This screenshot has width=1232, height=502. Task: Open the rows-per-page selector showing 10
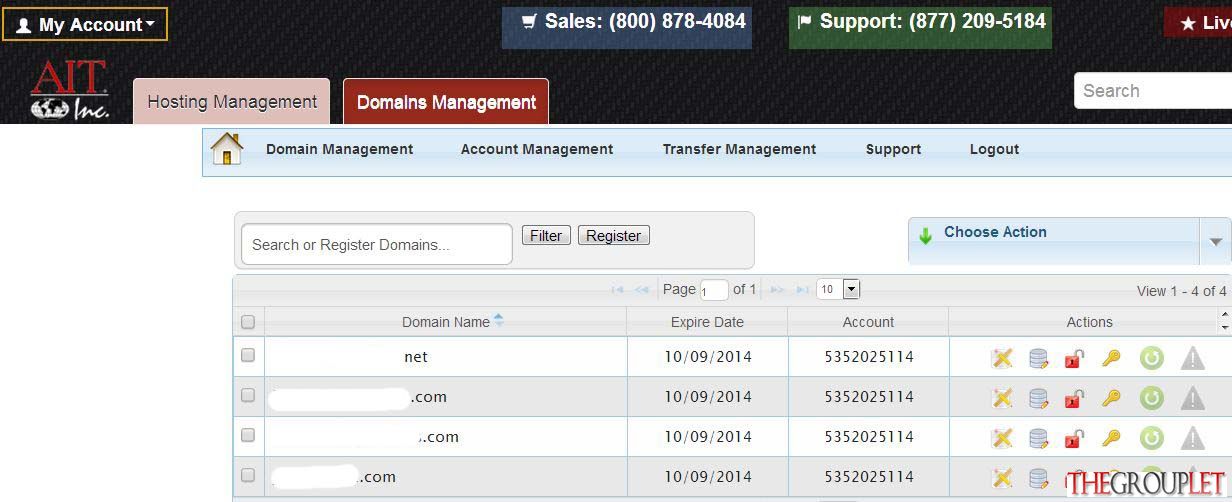pos(838,290)
